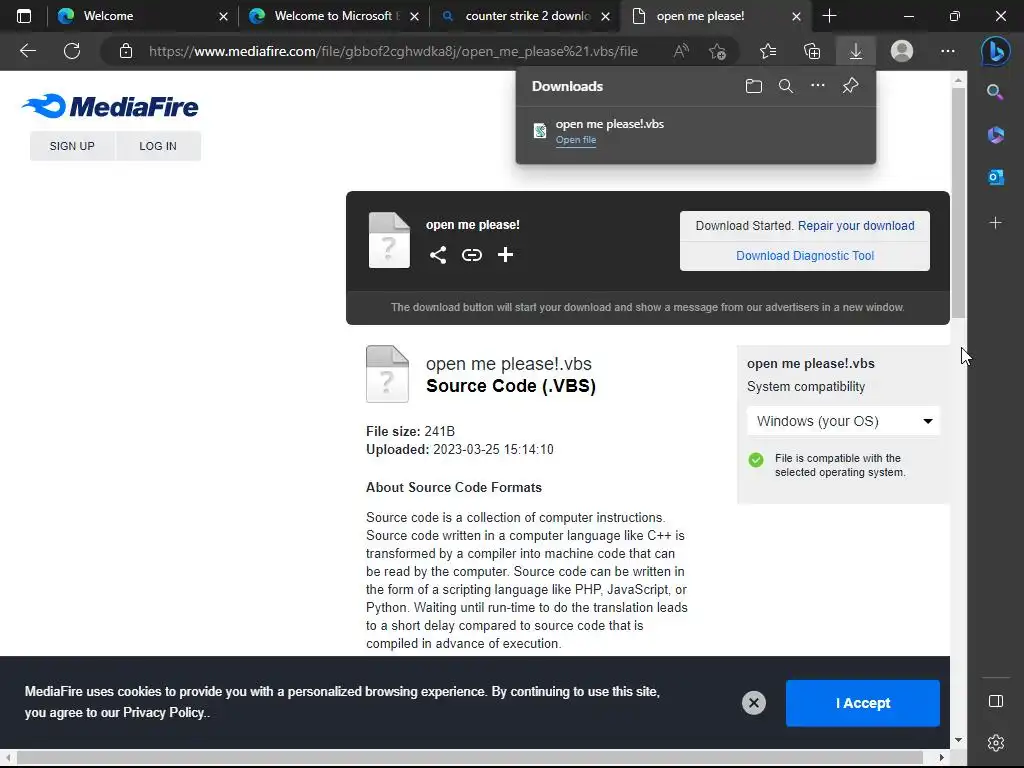Screen dimensions: 1024x768
Task: Accept cookies with I Accept
Action: (863, 703)
